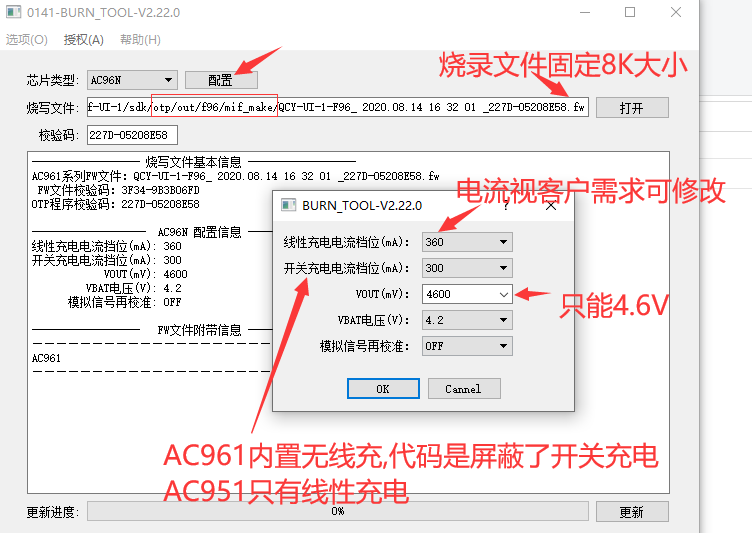Click the AC961 text under FW文件附带信息

(x=46, y=358)
